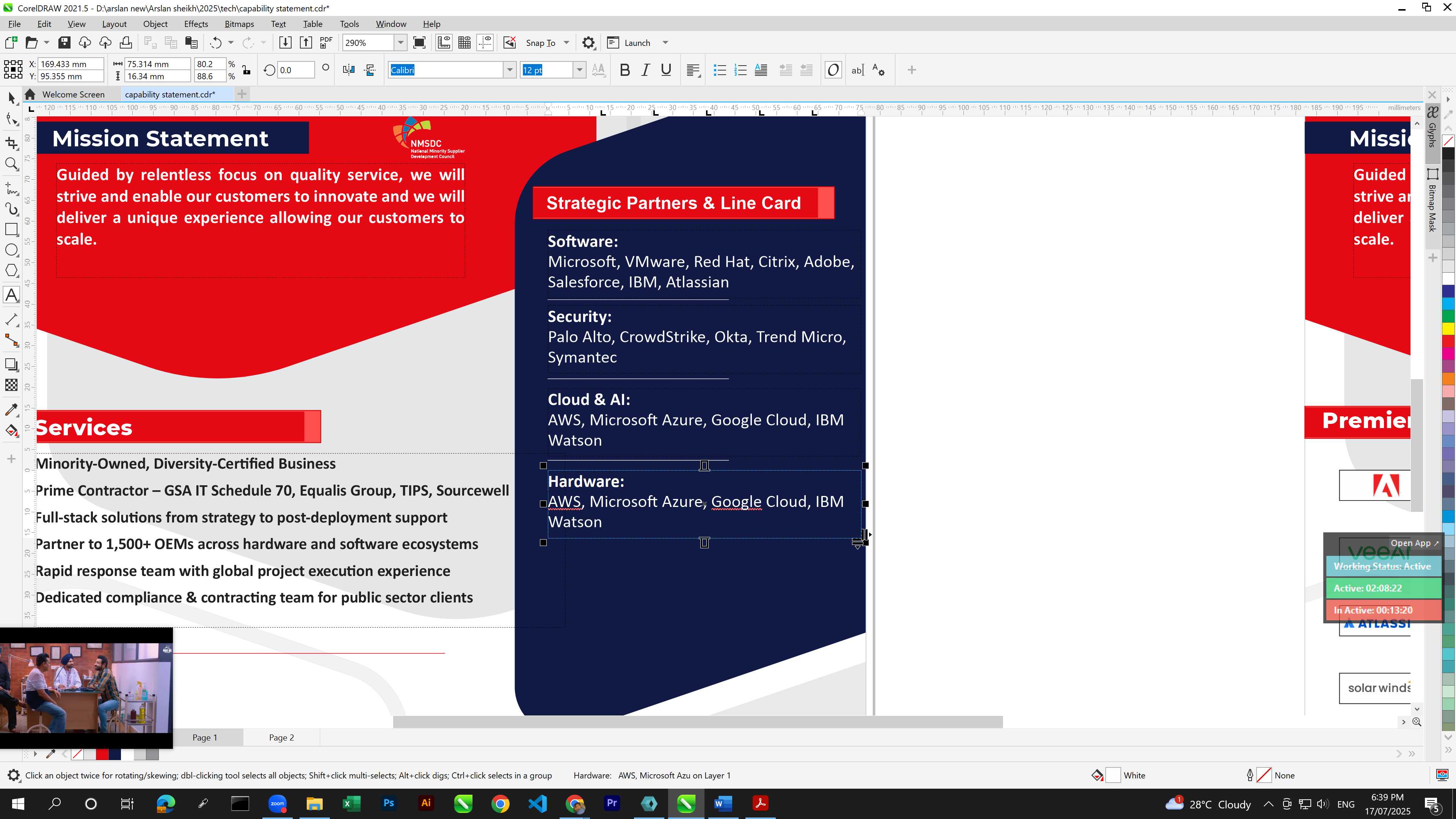Screen dimensions: 1456x819
Task: Open text alignment dropdown
Action: pos(693,70)
